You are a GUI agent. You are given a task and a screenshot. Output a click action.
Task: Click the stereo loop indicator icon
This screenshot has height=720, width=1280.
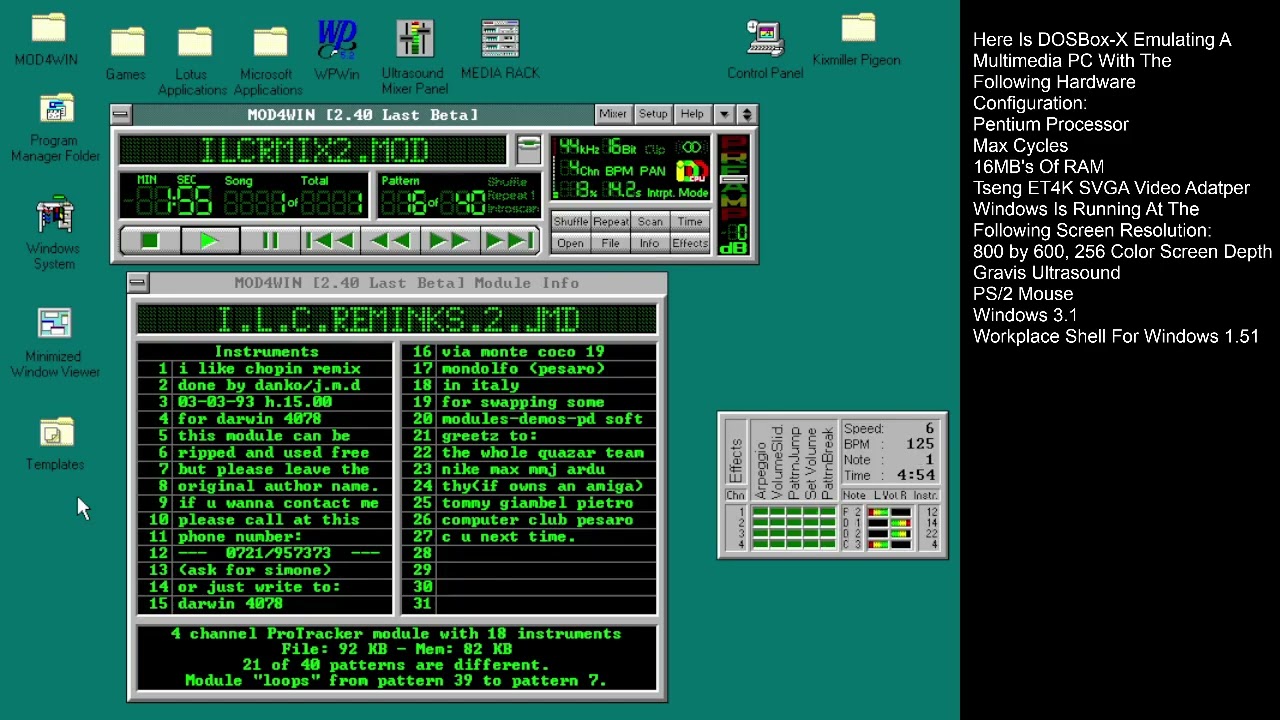[x=691, y=148]
